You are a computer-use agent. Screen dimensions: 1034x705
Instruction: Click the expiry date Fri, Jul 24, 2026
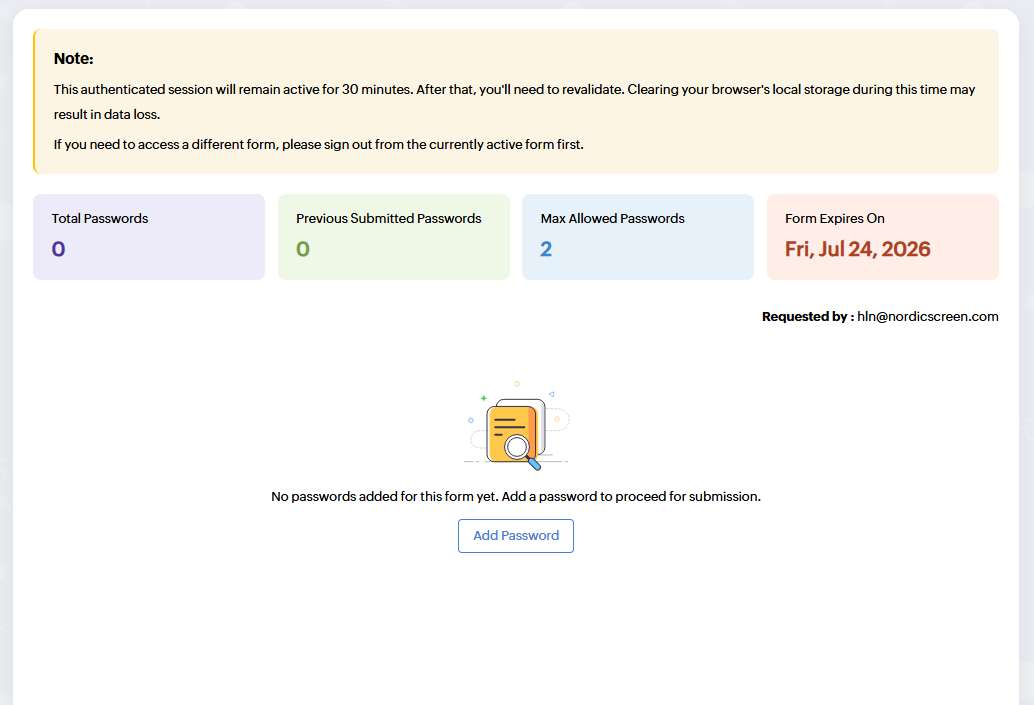857,249
